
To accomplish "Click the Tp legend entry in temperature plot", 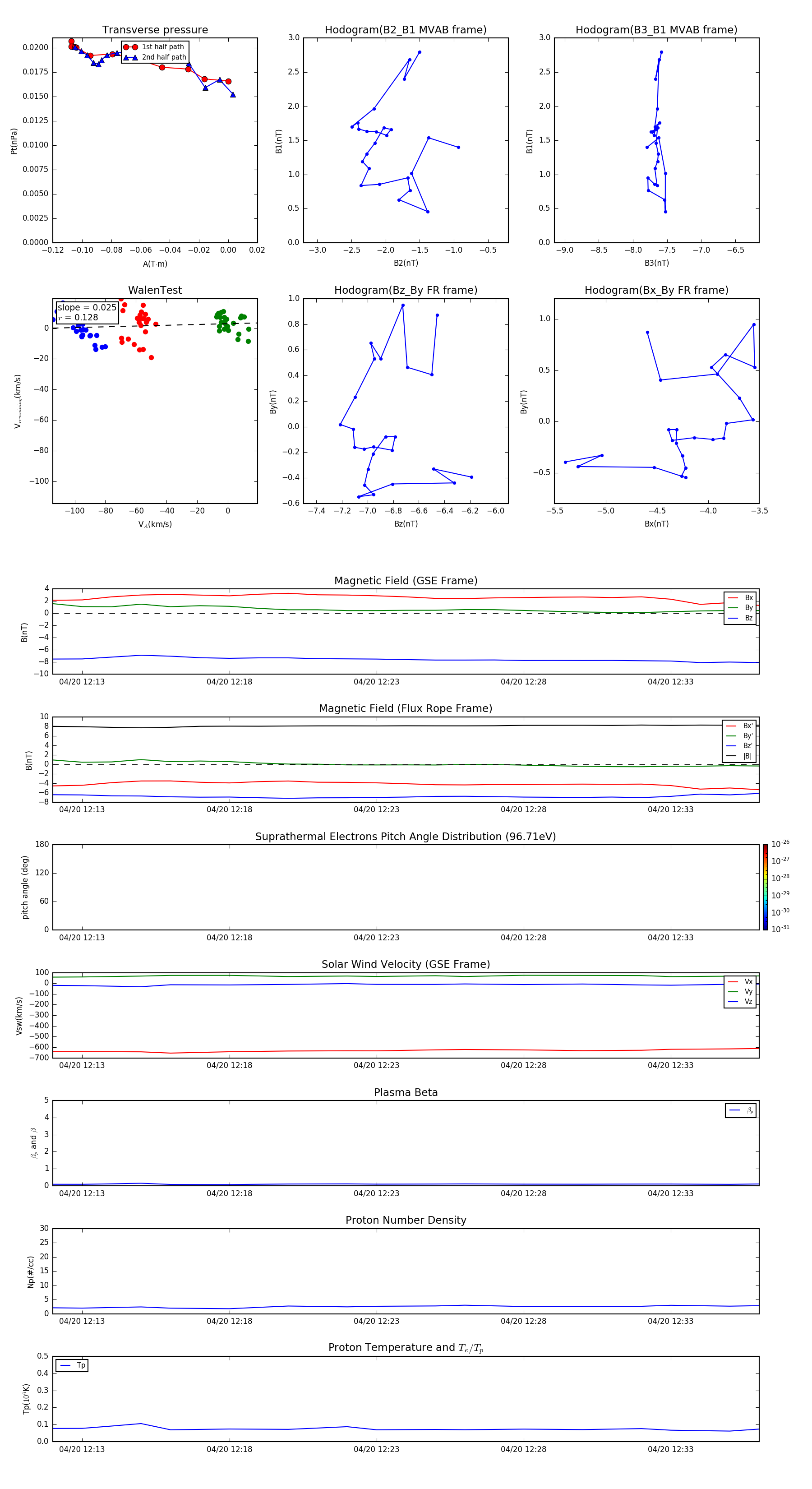I will (x=72, y=1366).
